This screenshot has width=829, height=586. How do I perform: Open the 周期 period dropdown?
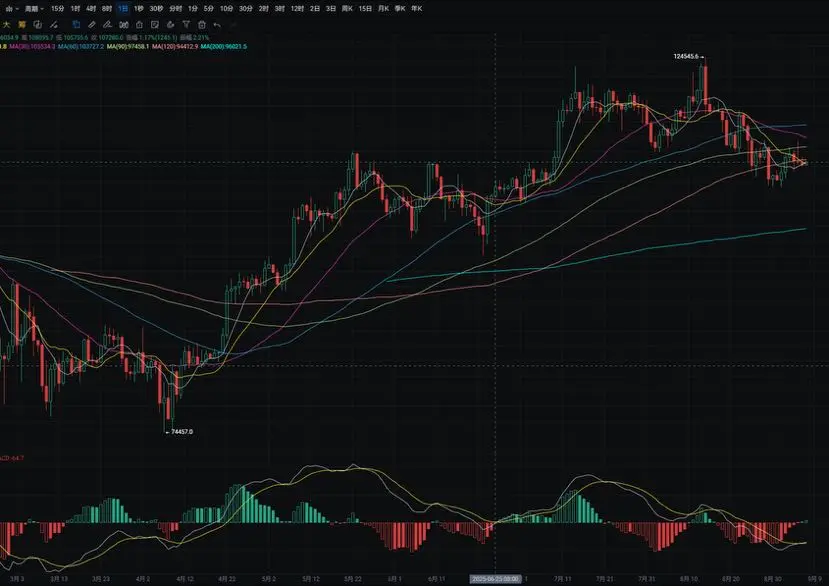click(x=34, y=8)
